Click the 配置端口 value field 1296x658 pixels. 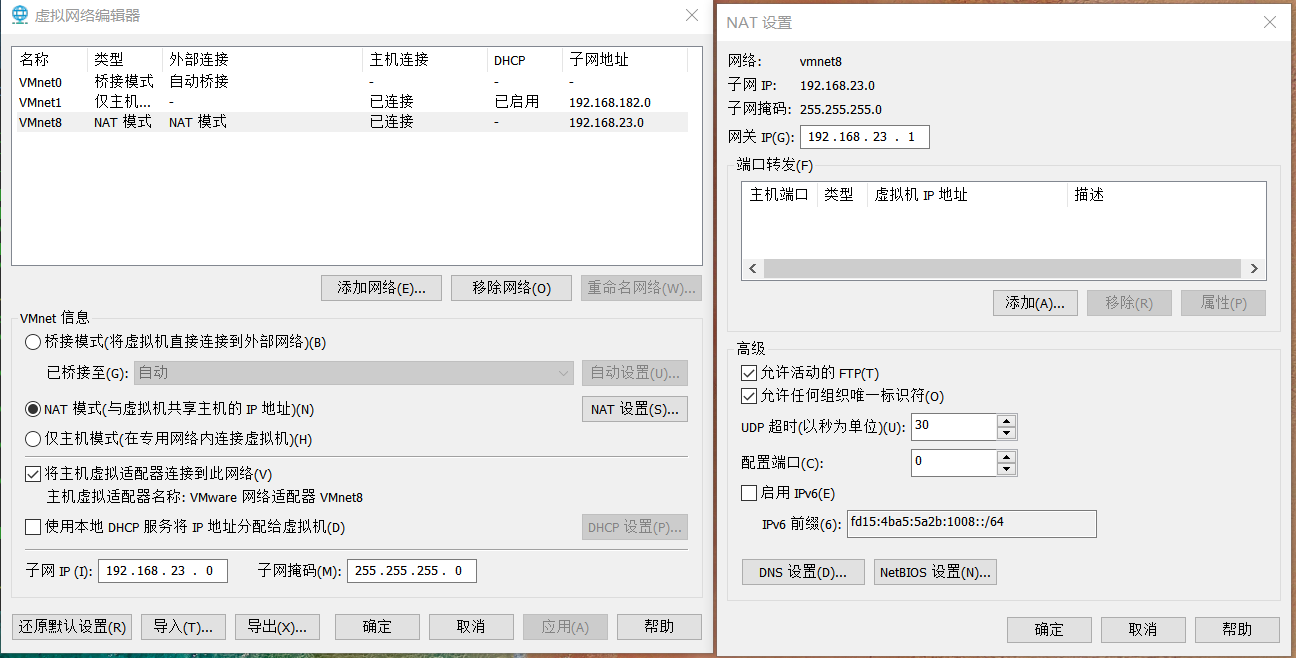coord(954,462)
